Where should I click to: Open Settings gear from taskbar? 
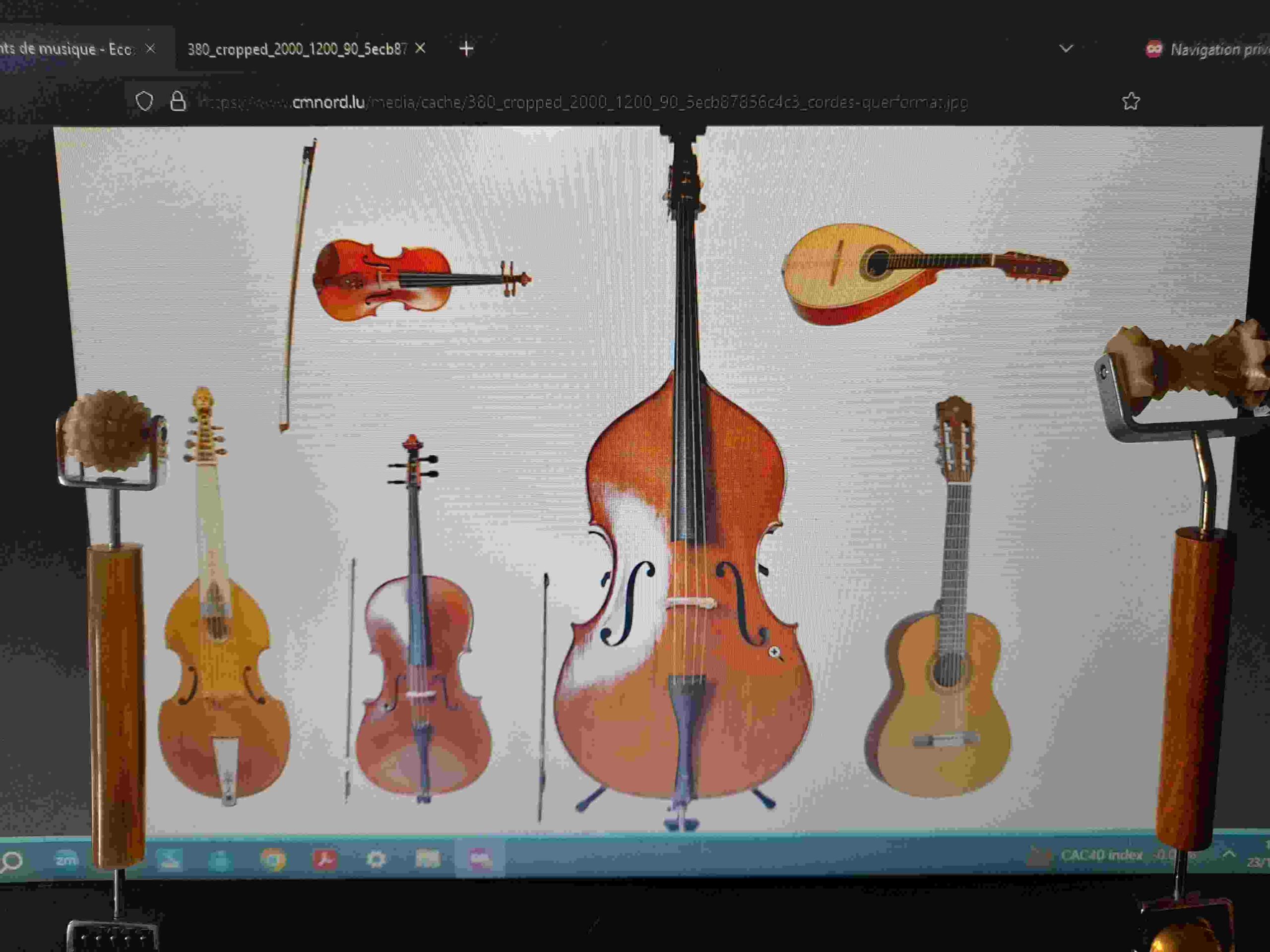376,859
